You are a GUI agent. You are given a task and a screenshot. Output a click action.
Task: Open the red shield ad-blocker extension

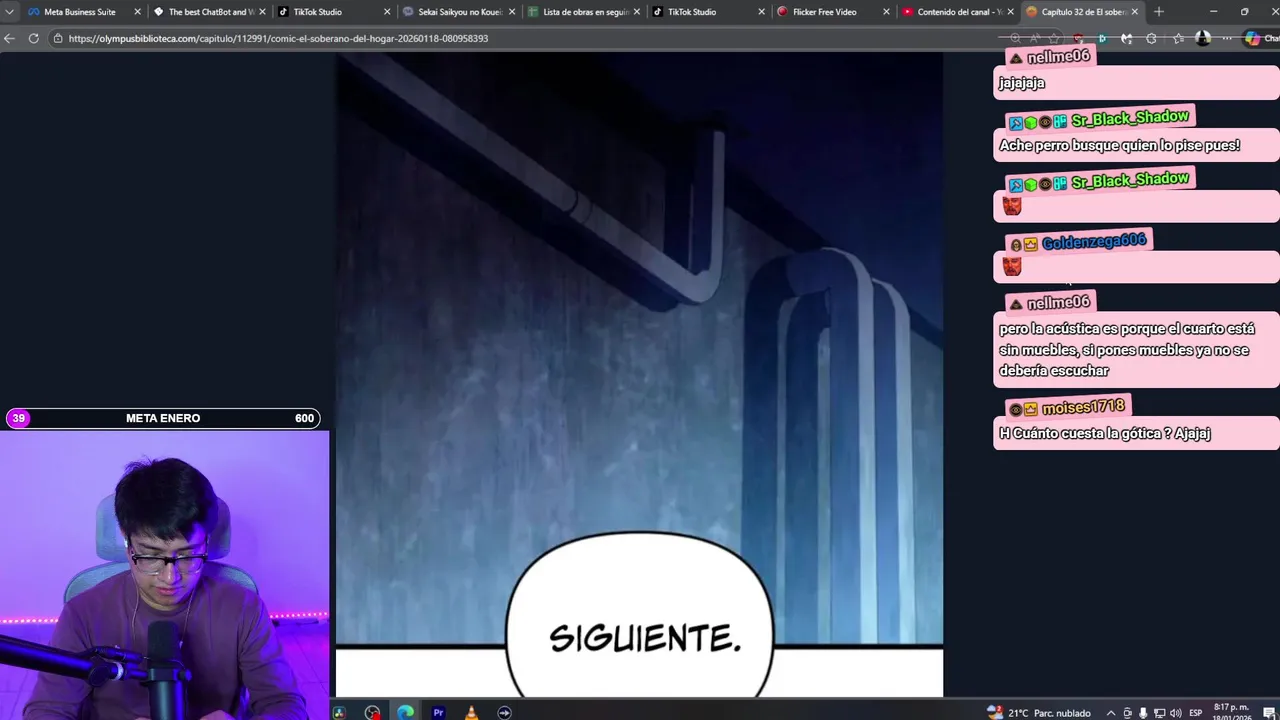(1078, 38)
